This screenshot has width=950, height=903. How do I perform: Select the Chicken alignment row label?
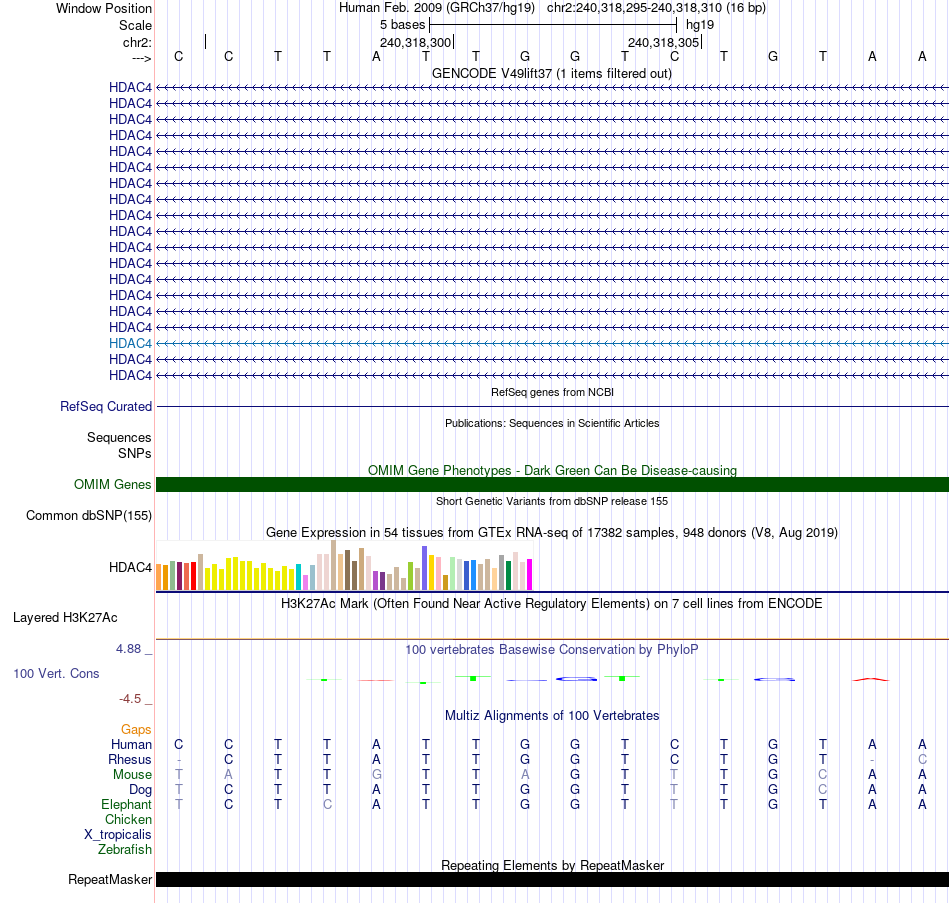[x=128, y=819]
